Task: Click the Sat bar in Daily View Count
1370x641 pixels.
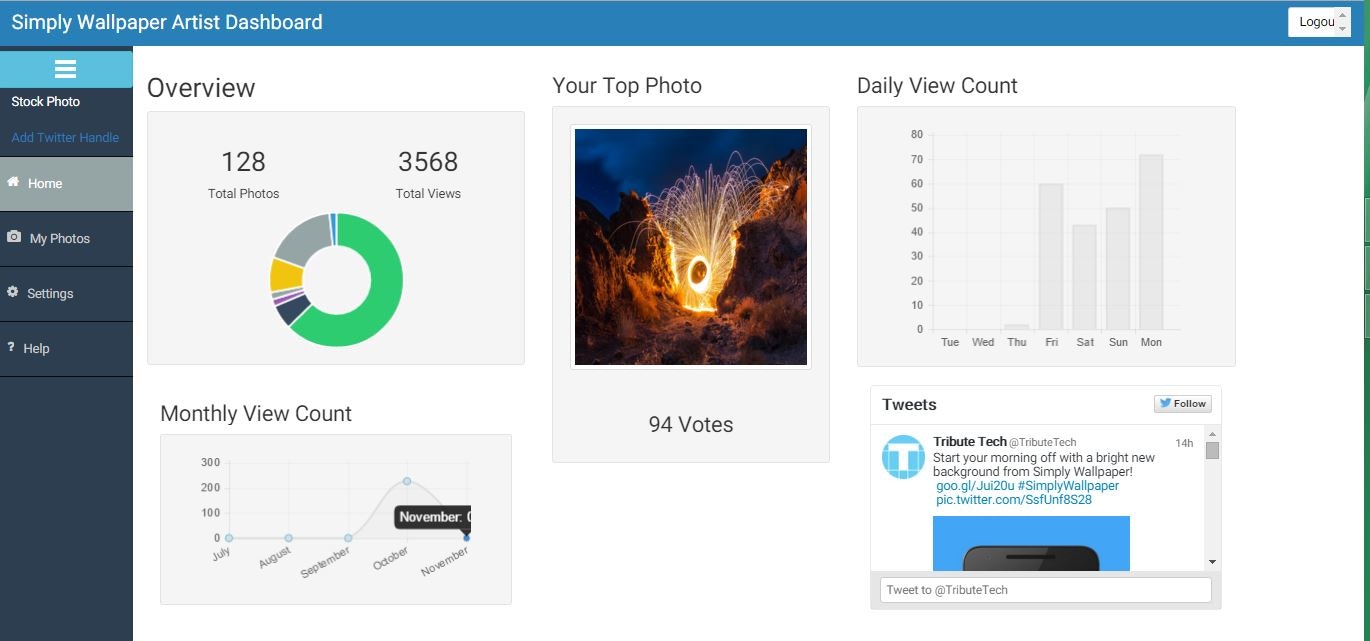Action: point(1084,278)
